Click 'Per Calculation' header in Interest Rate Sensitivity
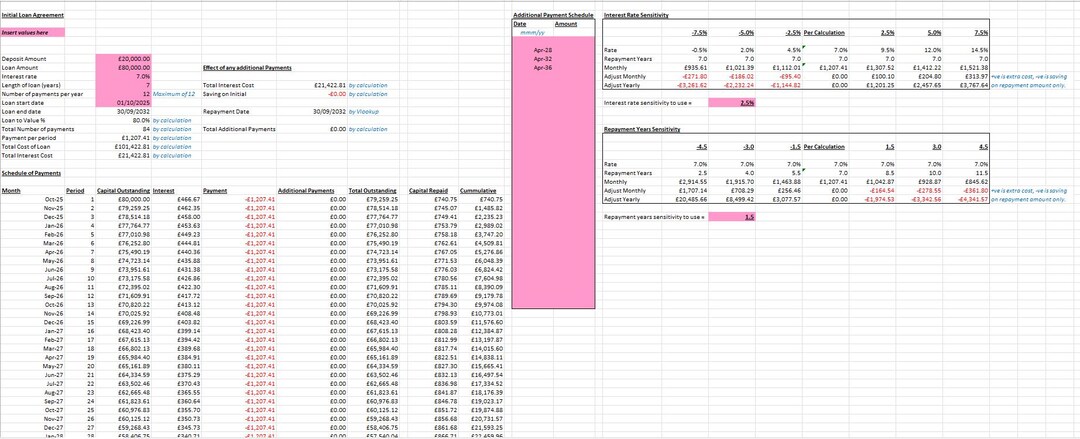1080x439 pixels. 824,32
